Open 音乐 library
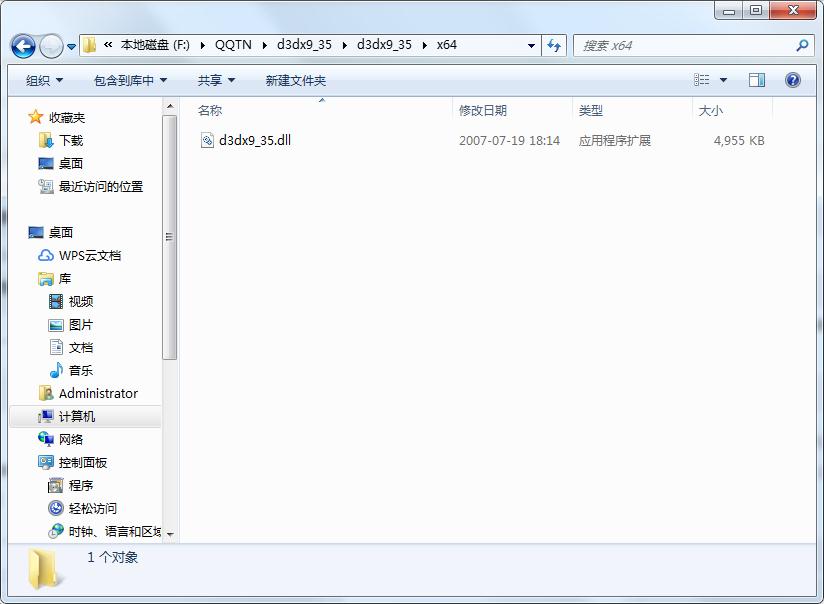The width and height of the screenshot is (824, 604). point(81,371)
